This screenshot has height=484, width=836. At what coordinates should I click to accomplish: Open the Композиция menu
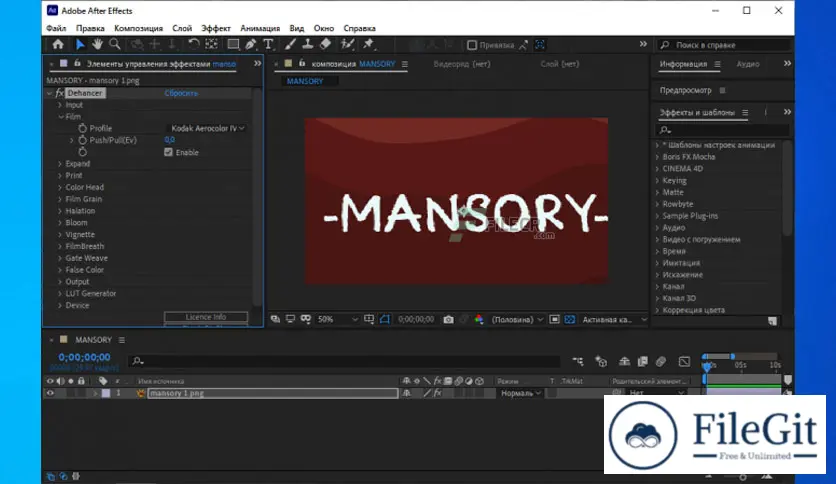[x=138, y=28]
